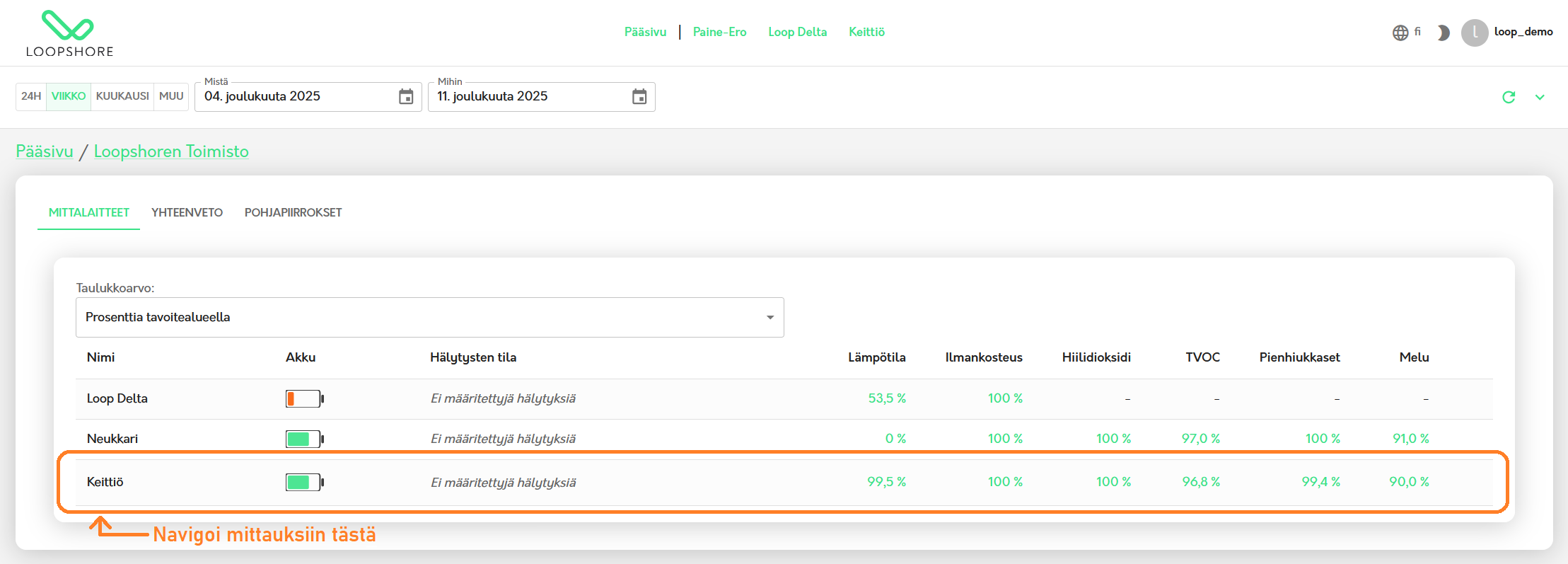Click the Lämpötila column header
Screen dimensions: 1568x564
(x=877, y=357)
